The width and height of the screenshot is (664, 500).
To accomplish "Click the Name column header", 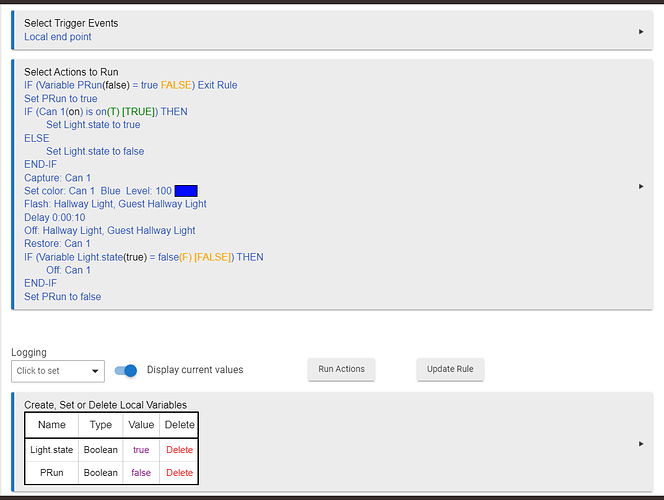I will click(52, 425).
